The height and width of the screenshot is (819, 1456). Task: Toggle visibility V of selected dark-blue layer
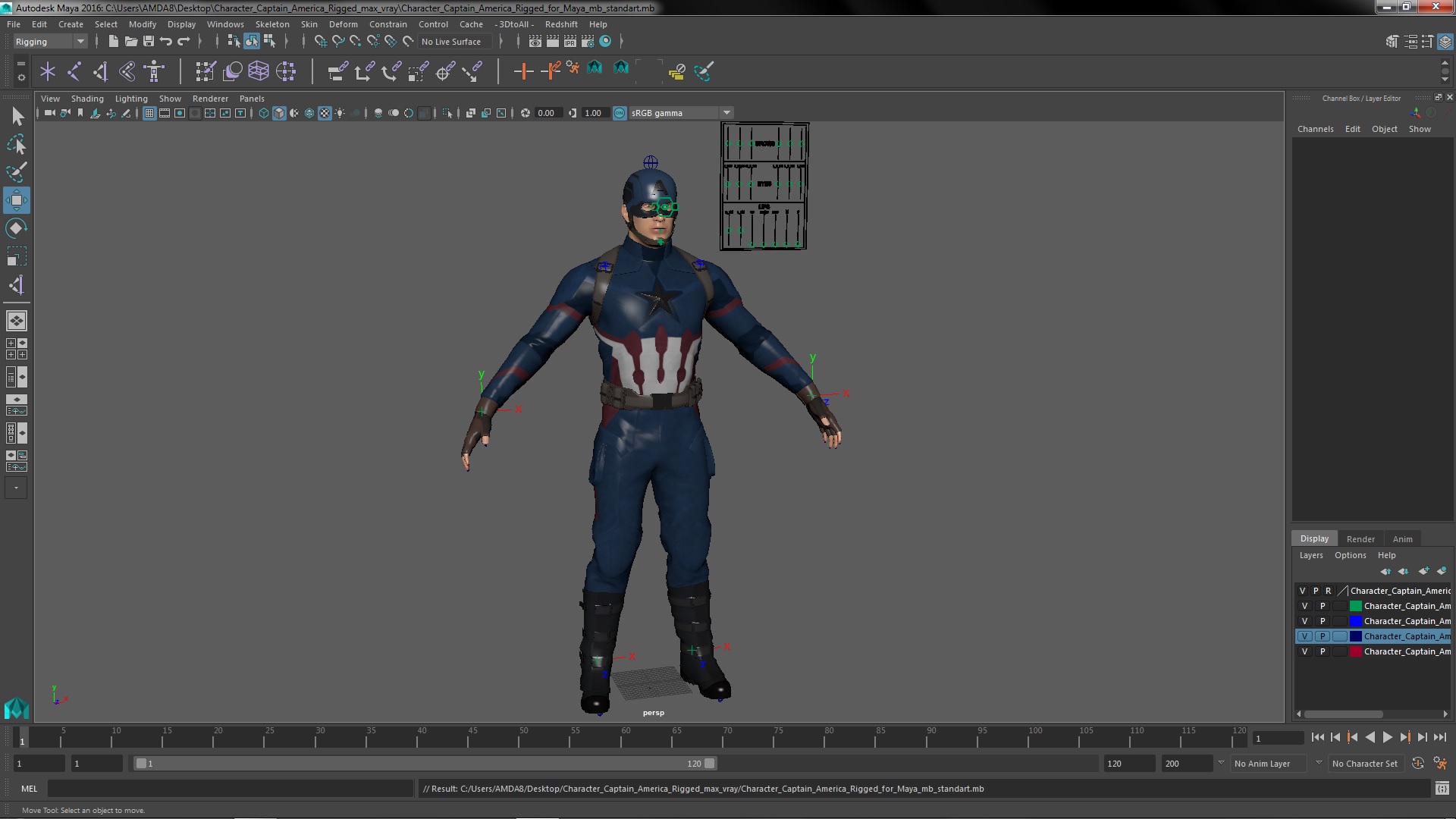click(1304, 636)
